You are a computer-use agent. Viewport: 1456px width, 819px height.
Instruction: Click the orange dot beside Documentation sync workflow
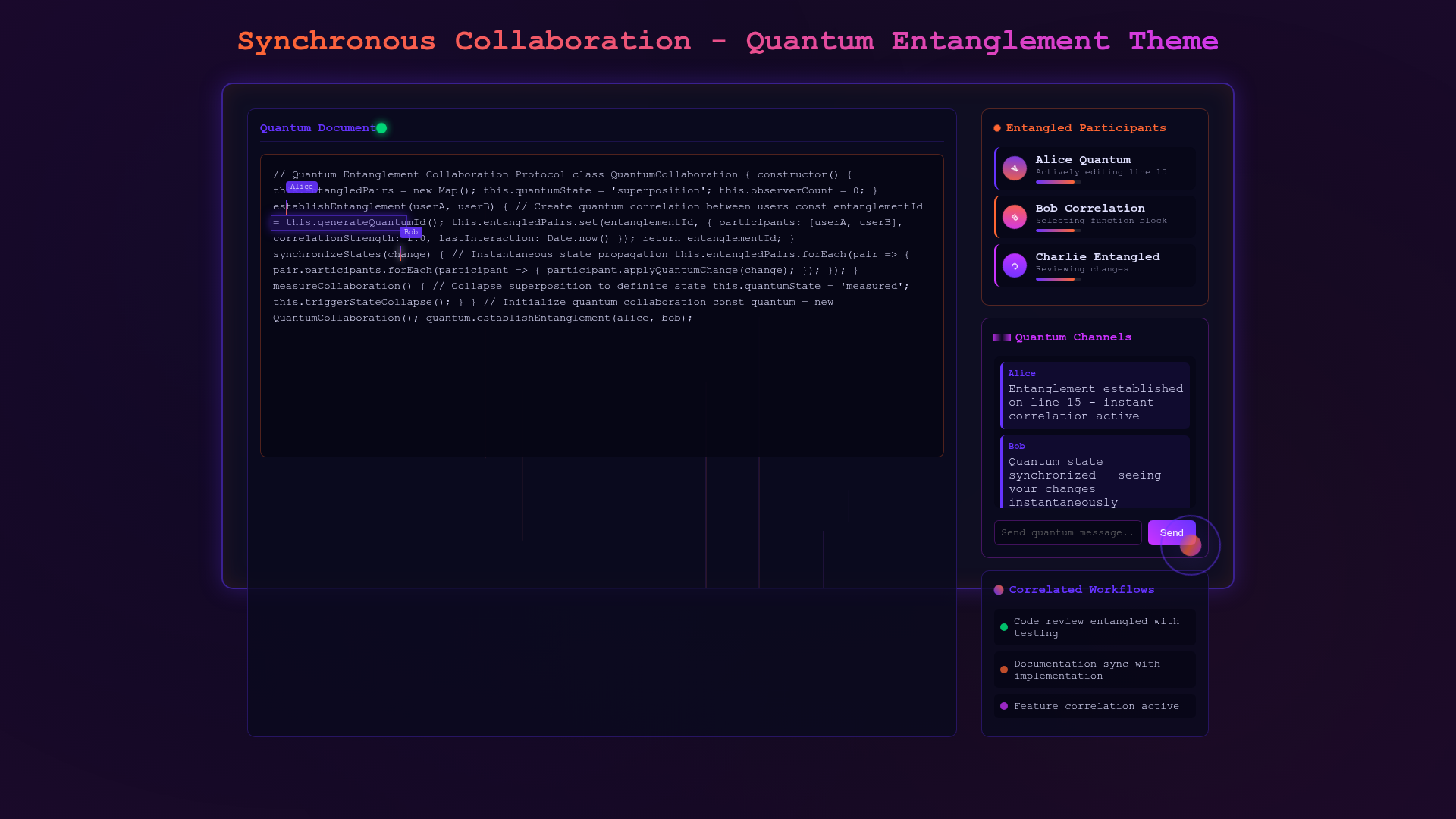pos(1004,670)
